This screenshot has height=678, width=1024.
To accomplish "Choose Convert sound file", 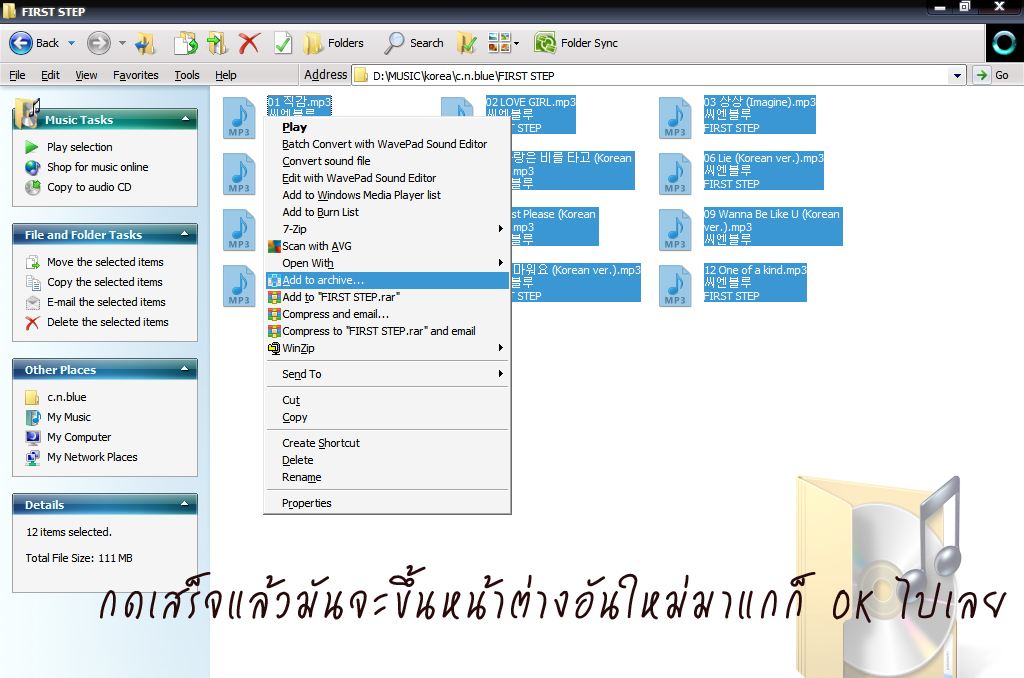I will [x=387, y=161].
